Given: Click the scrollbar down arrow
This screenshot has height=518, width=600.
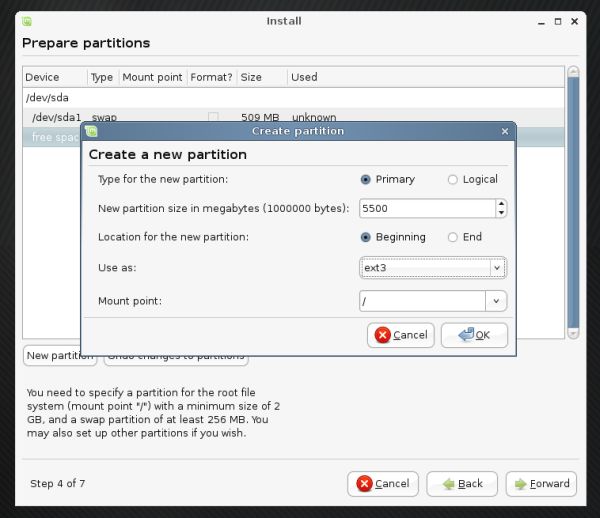Looking at the screenshot, I should [x=573, y=334].
